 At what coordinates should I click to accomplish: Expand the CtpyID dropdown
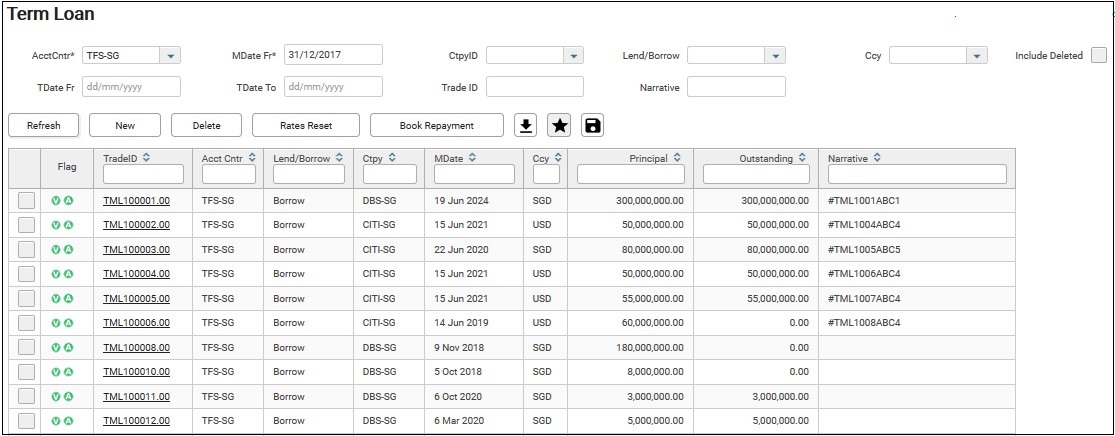click(x=573, y=56)
